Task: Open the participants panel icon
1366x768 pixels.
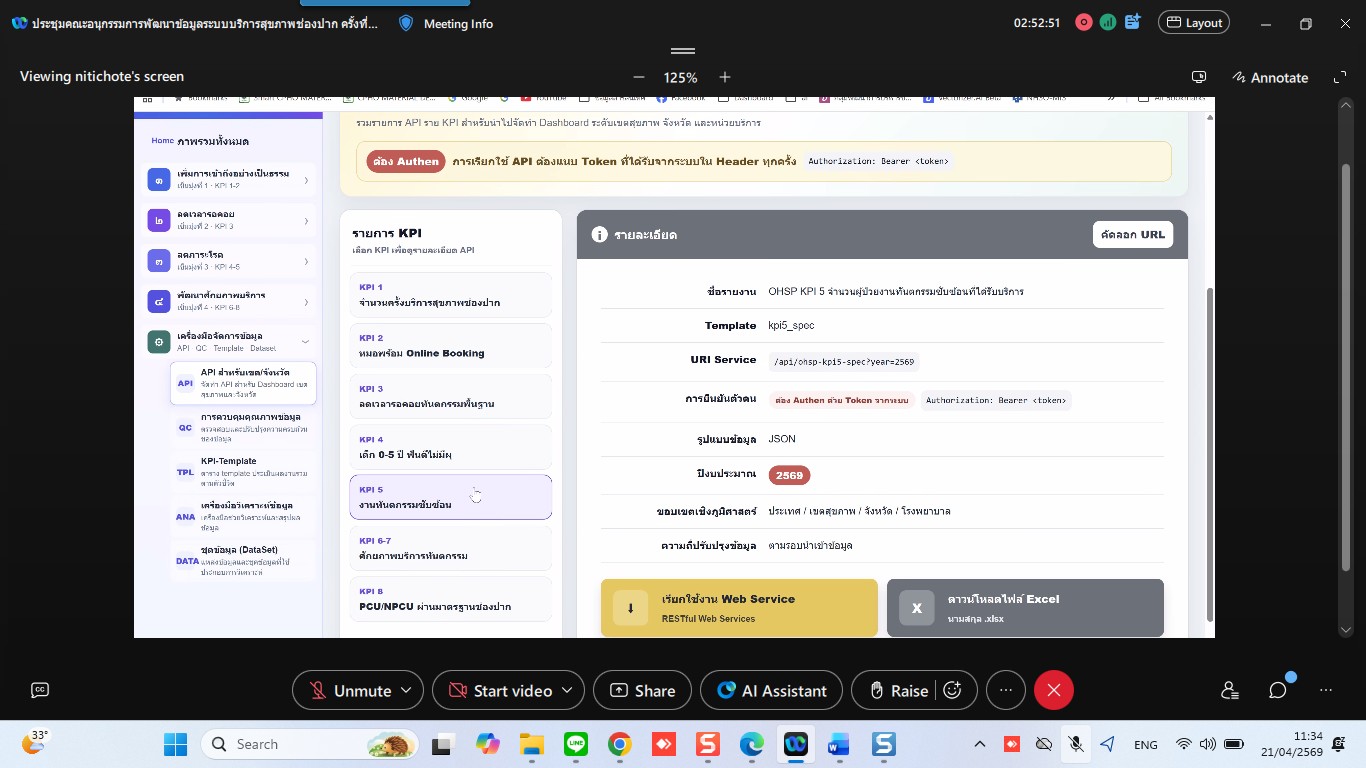Action: (1229, 690)
